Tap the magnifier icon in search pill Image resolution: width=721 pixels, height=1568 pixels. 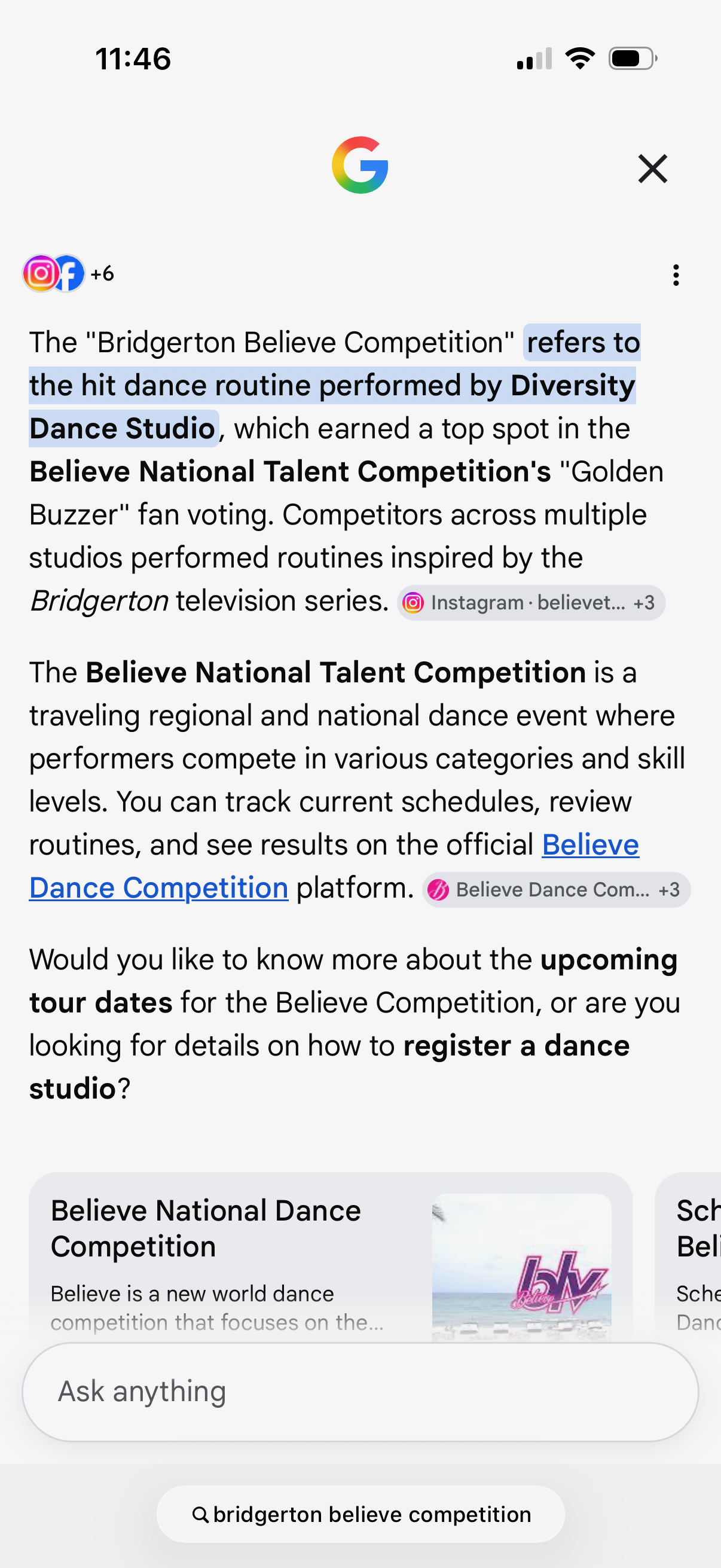tap(200, 1514)
